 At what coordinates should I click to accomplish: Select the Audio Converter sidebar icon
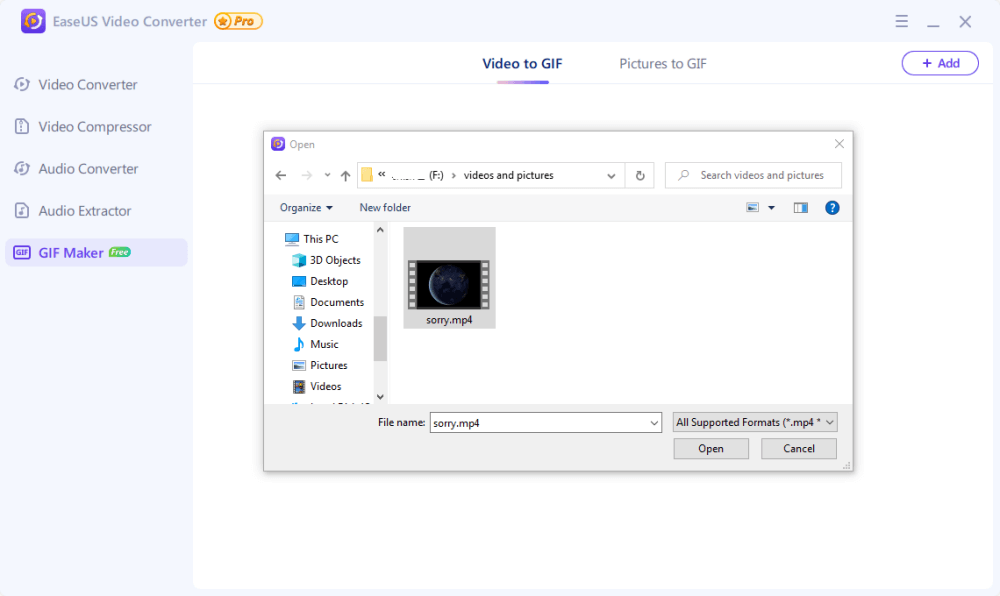(x=22, y=169)
